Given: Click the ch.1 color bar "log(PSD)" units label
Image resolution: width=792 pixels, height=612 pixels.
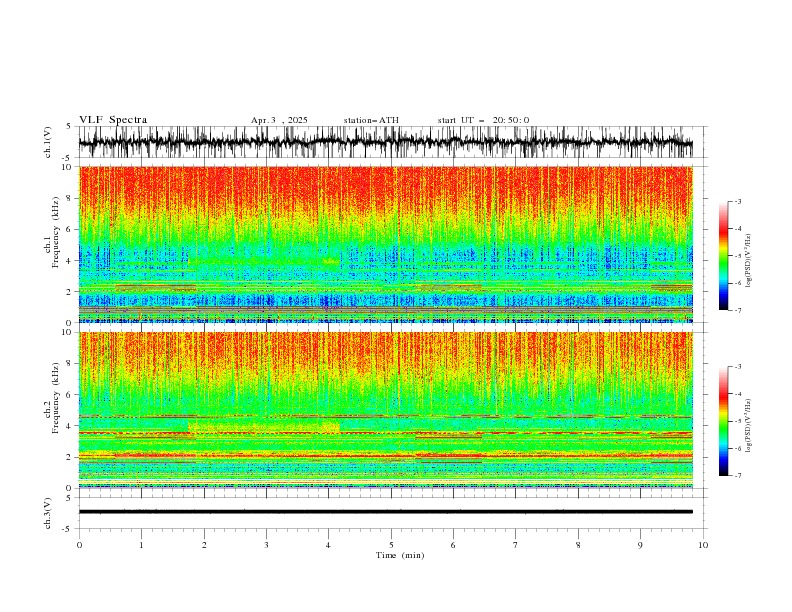Looking at the screenshot, I should [x=749, y=261].
